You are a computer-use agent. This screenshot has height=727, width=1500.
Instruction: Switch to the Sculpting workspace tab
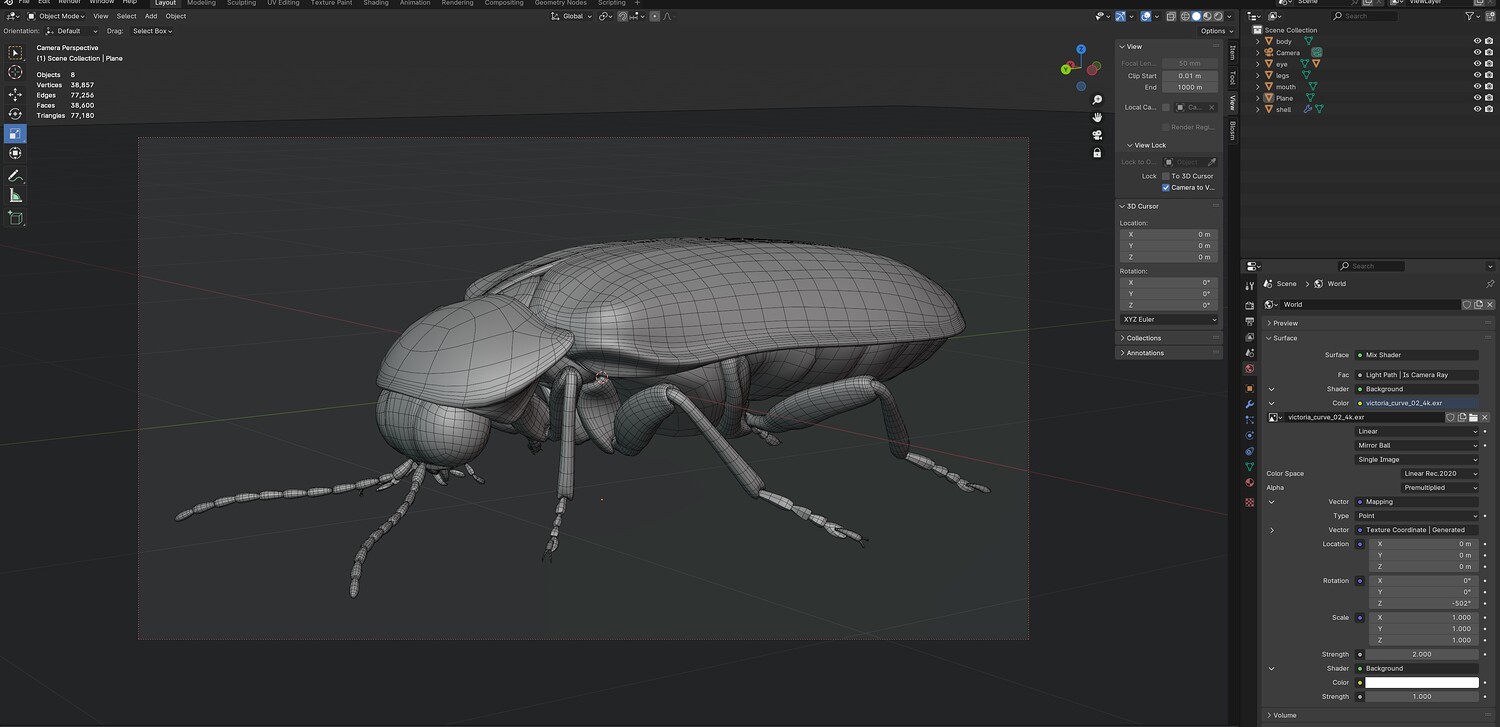[241, 3]
